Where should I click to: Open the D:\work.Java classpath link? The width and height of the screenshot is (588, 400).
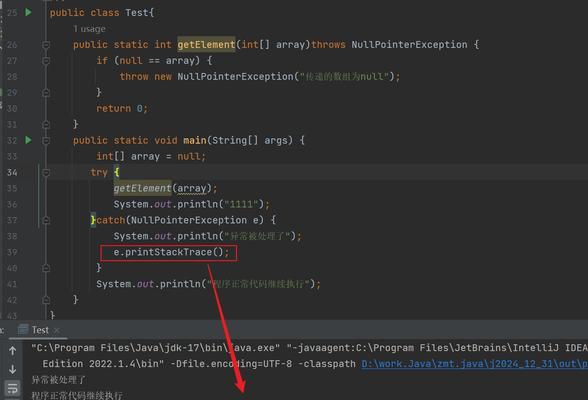(474, 364)
